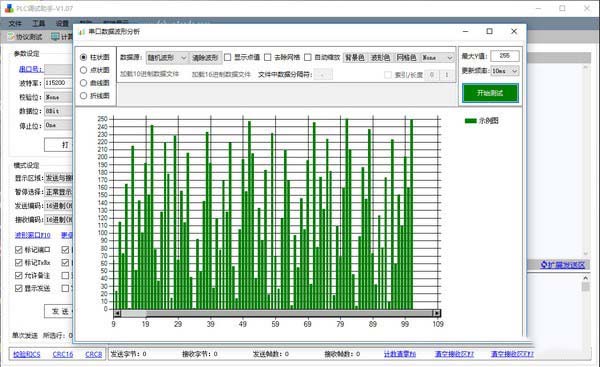
Task: Click the PLC app logo in title bar
Action: pyautogui.click(x=9, y=8)
